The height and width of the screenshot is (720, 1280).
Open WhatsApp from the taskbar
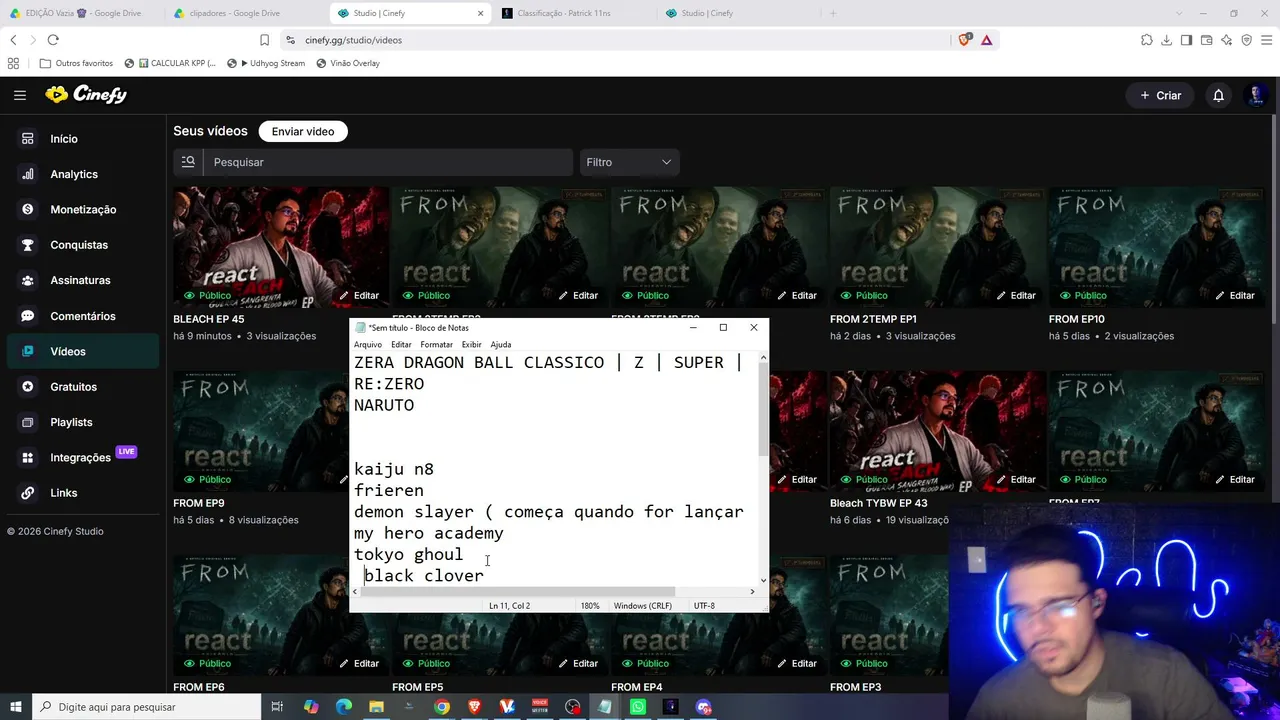tap(638, 707)
